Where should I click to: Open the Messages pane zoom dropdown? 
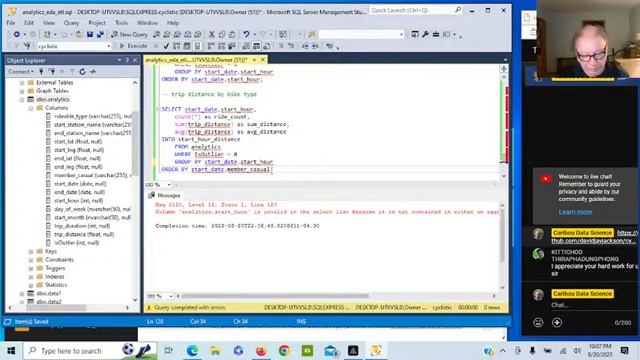tap(171, 296)
